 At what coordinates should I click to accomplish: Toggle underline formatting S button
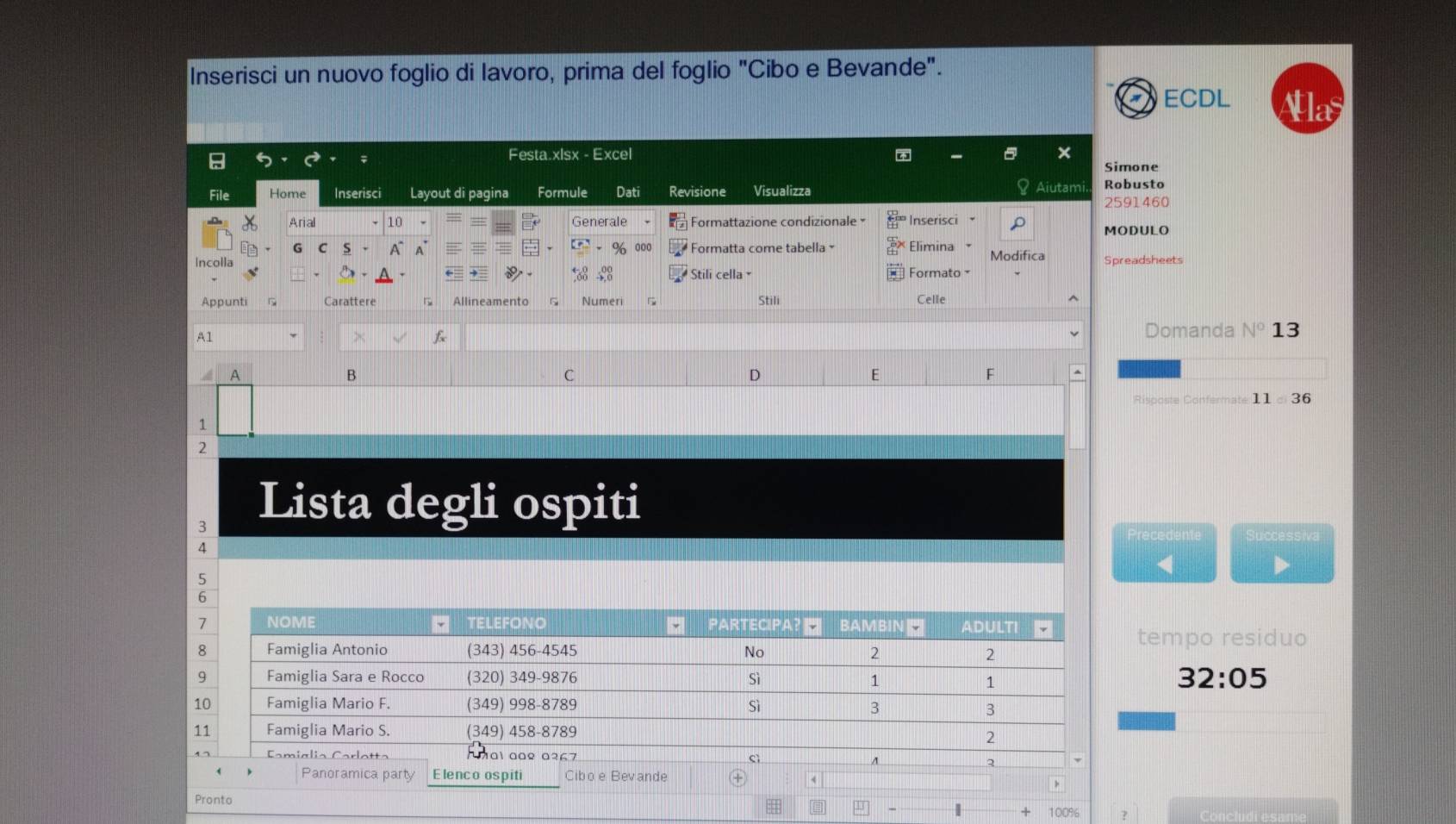347,248
